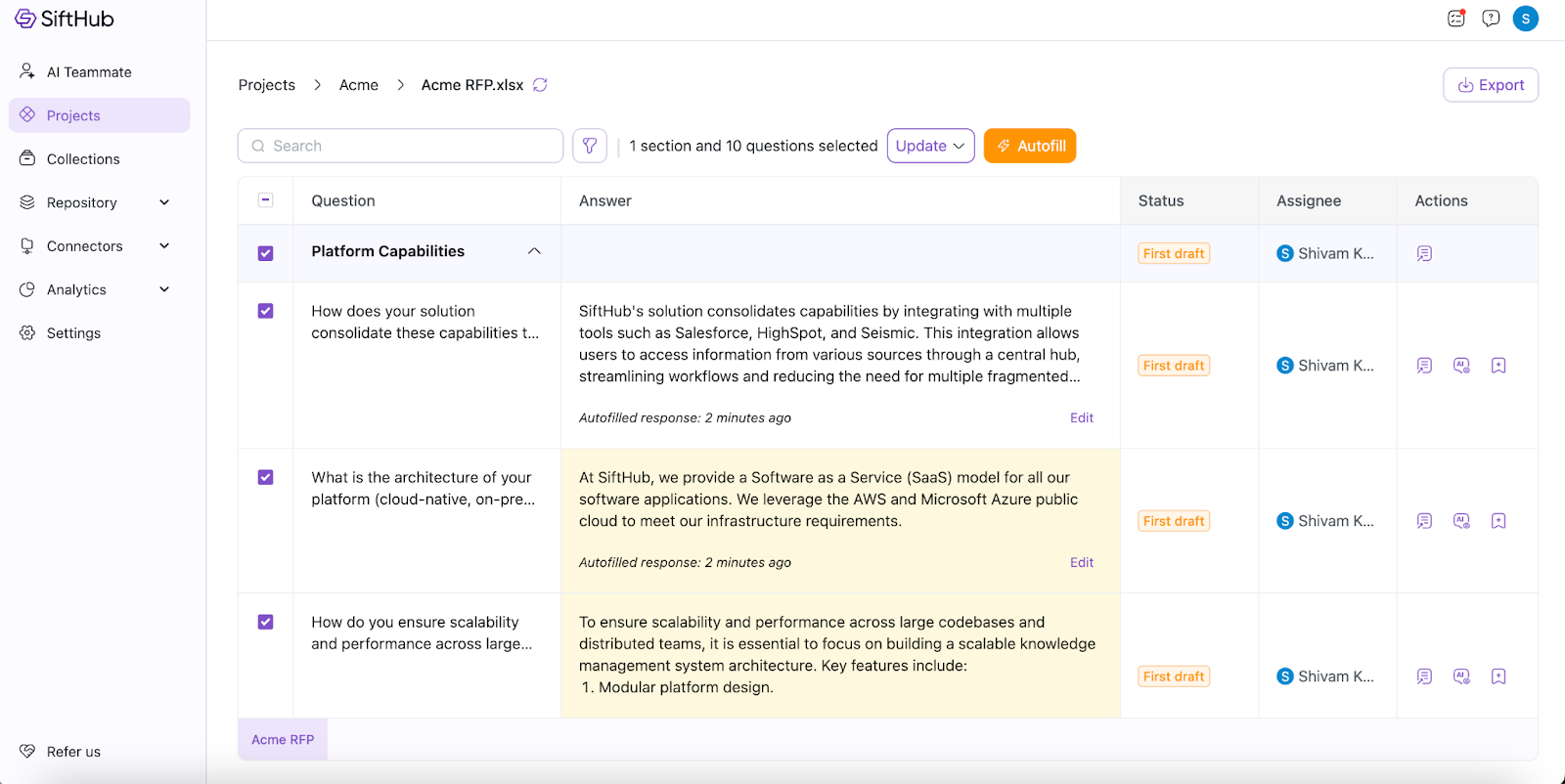Open Collections in the sidebar

point(83,159)
